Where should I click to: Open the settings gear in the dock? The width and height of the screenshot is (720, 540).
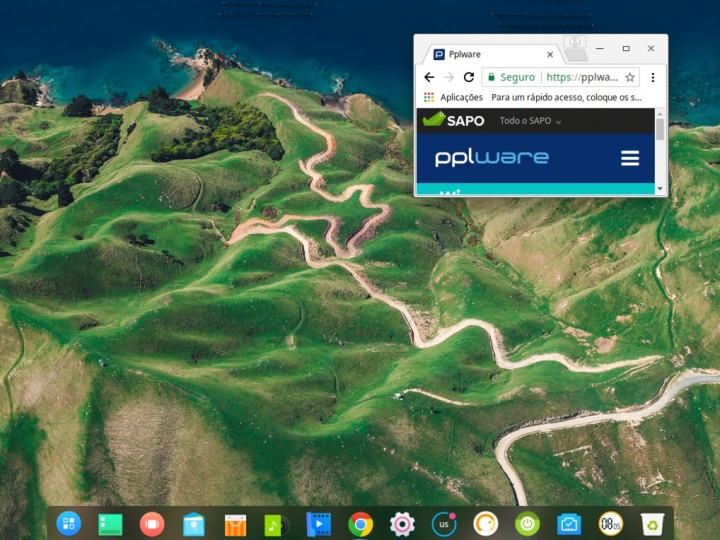tap(402, 523)
